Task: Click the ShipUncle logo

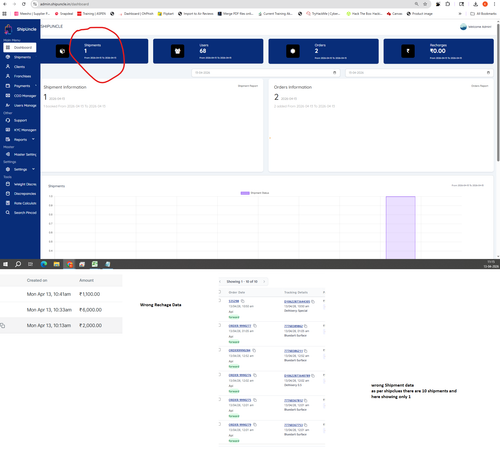Action: tap(20, 29)
